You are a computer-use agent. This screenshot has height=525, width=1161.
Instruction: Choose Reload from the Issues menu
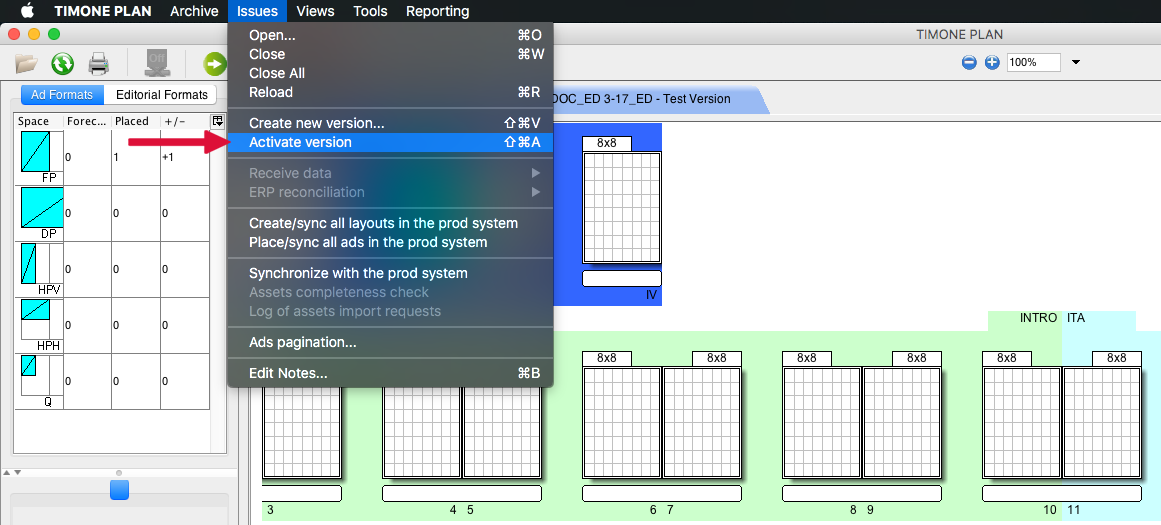[x=390, y=93]
